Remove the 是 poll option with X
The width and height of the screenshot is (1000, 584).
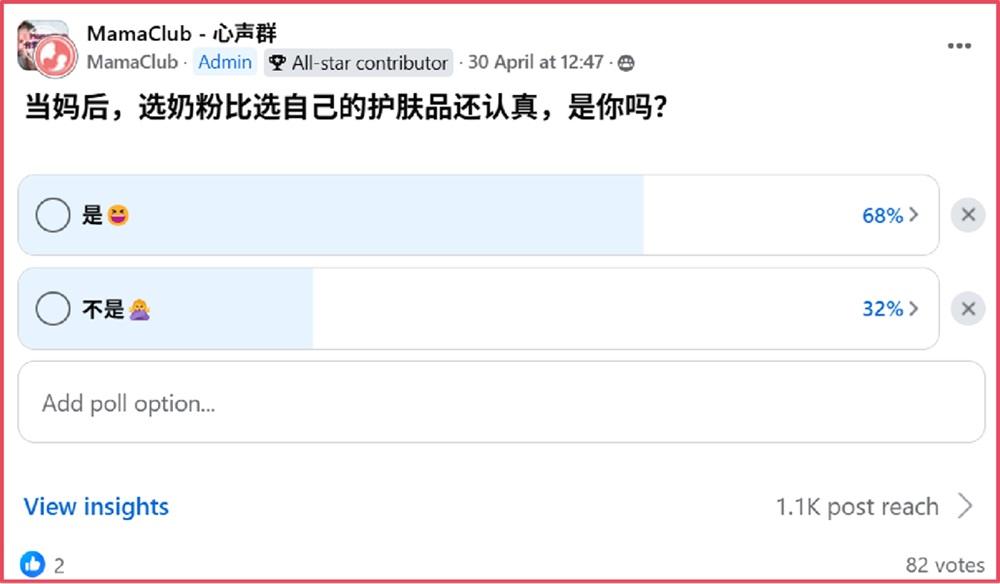click(967, 215)
